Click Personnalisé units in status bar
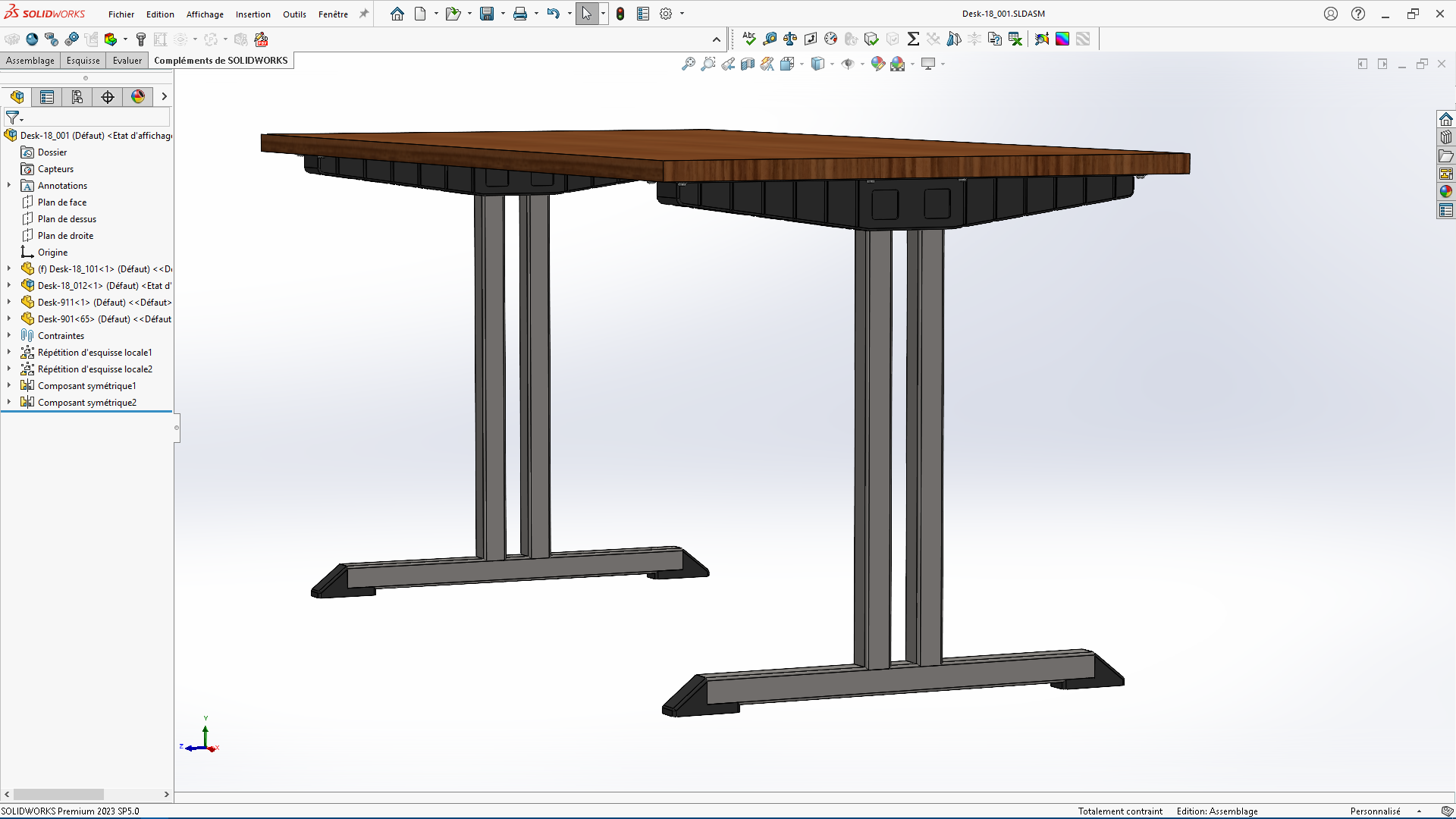 click(1375, 811)
